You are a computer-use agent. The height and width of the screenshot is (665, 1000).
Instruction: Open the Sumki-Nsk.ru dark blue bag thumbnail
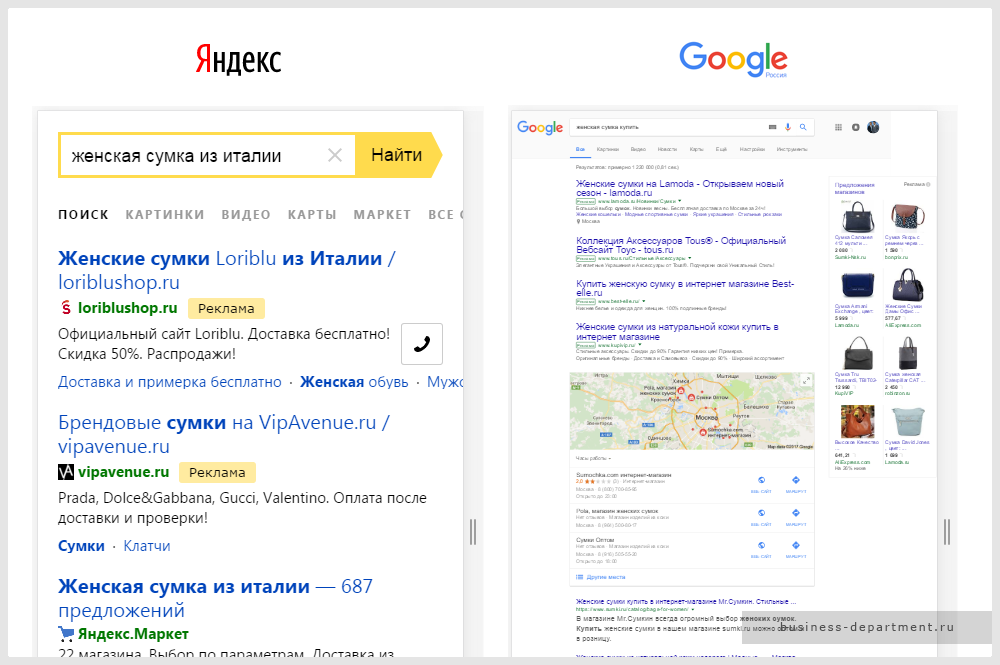click(858, 216)
